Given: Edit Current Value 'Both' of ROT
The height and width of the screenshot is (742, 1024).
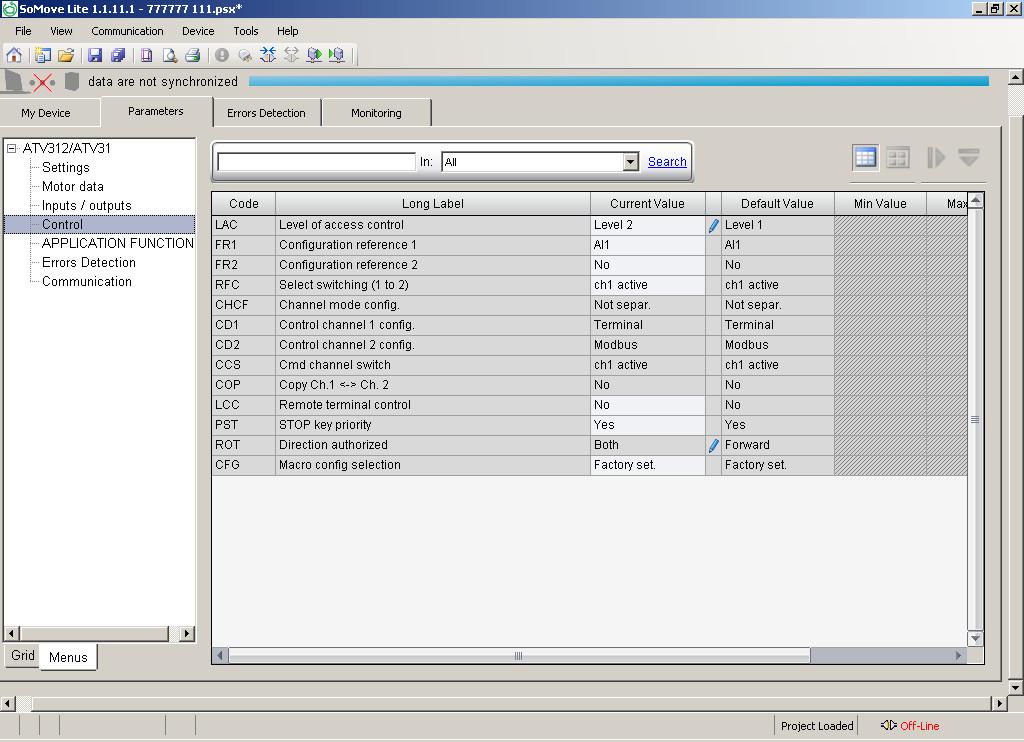Looking at the screenshot, I should tap(647, 445).
